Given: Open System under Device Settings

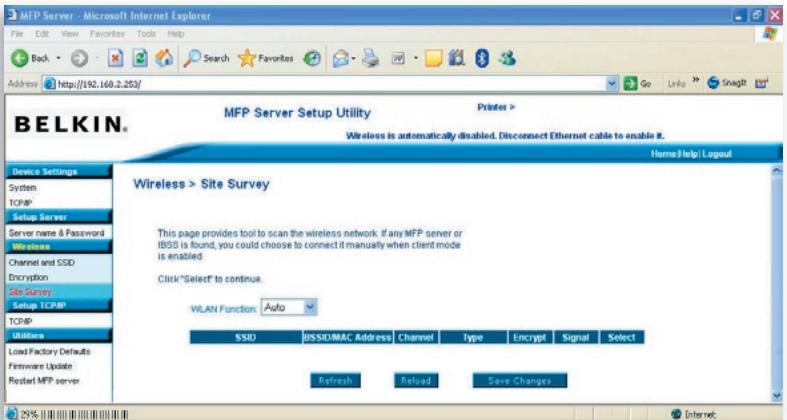Looking at the screenshot, I should click(x=23, y=188).
